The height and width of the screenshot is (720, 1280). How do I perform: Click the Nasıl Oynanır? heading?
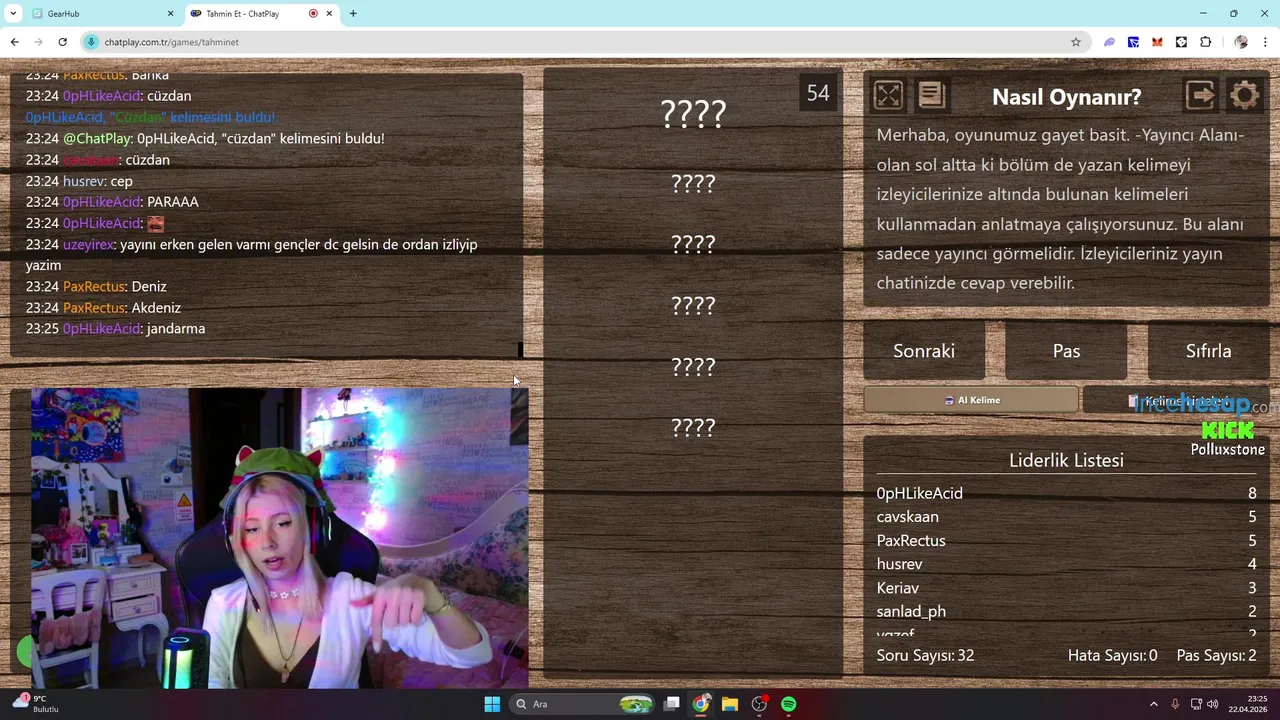[x=1066, y=97]
